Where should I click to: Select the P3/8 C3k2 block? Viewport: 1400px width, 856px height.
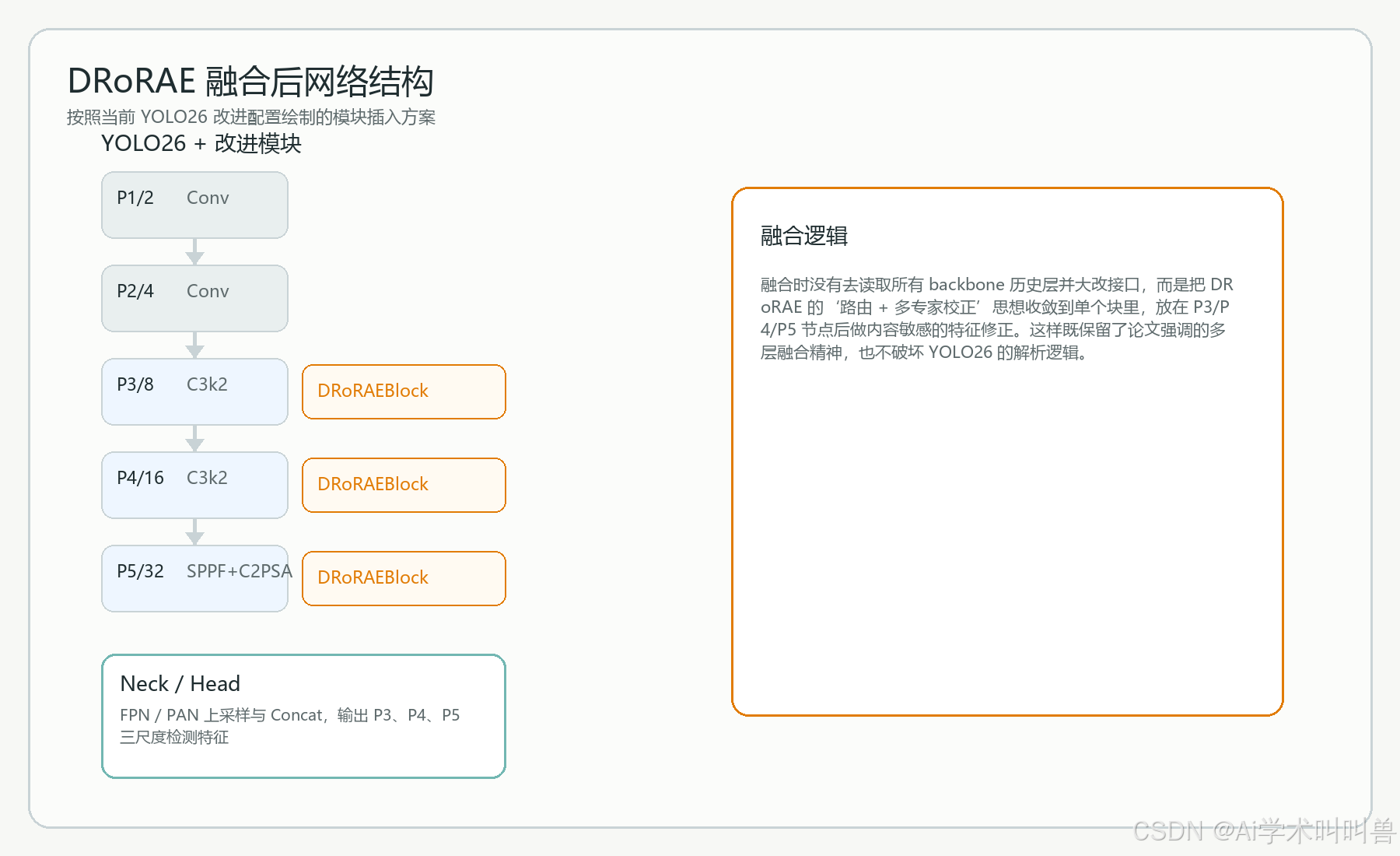(194, 391)
